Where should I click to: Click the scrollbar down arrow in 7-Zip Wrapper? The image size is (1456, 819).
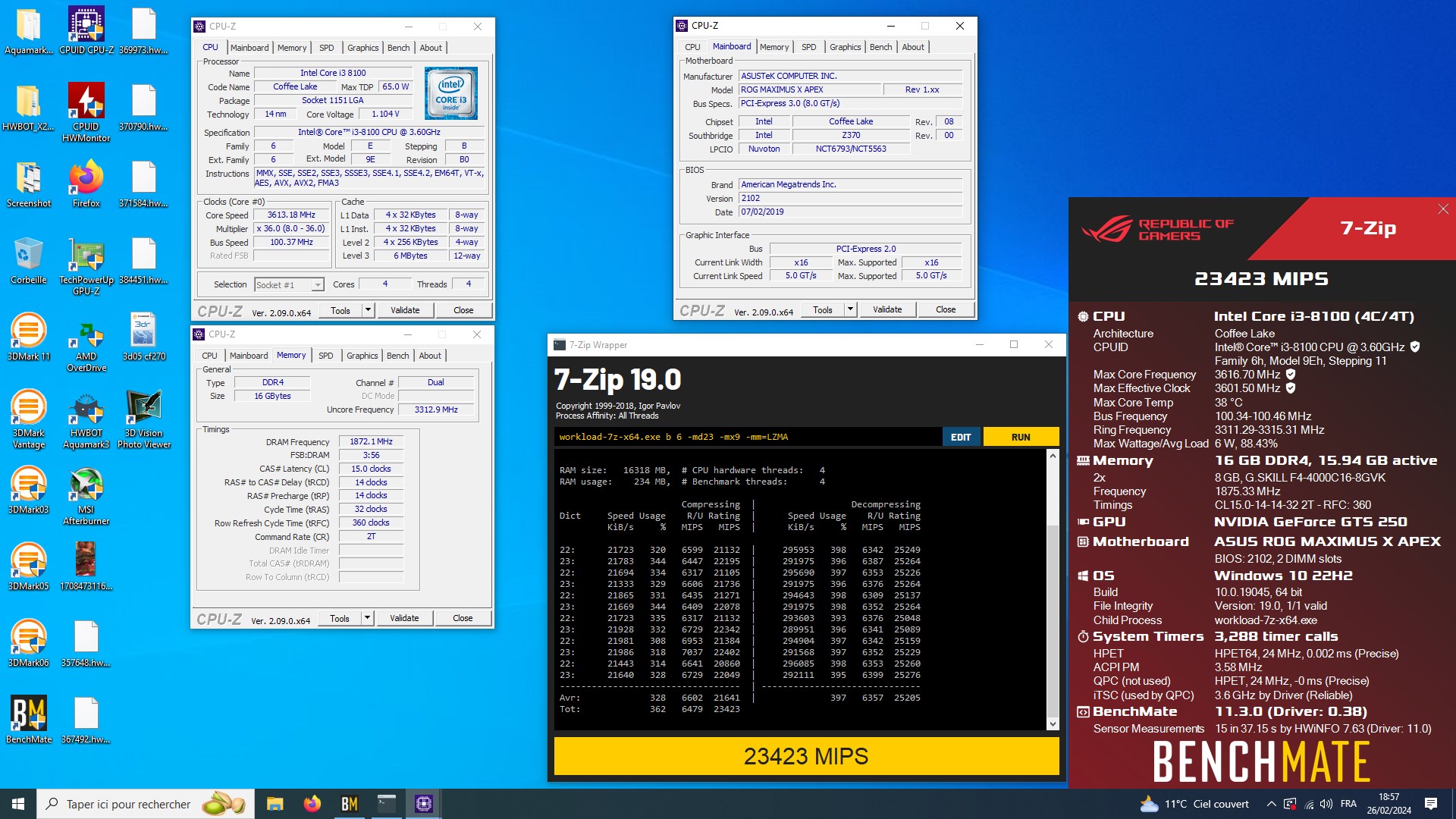[1053, 724]
